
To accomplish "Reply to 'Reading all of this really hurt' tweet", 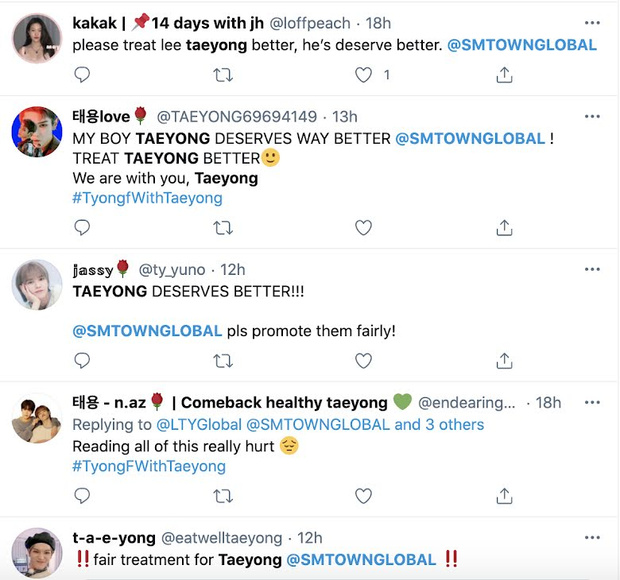I will coord(82,496).
